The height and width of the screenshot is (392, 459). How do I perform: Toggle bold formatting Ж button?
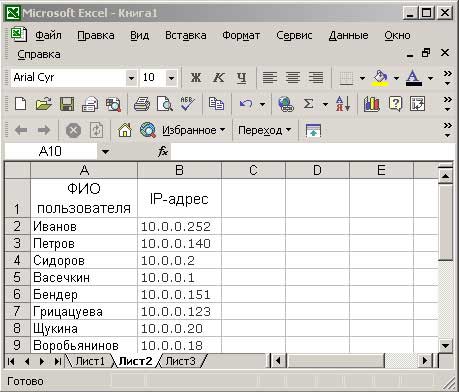[196, 78]
